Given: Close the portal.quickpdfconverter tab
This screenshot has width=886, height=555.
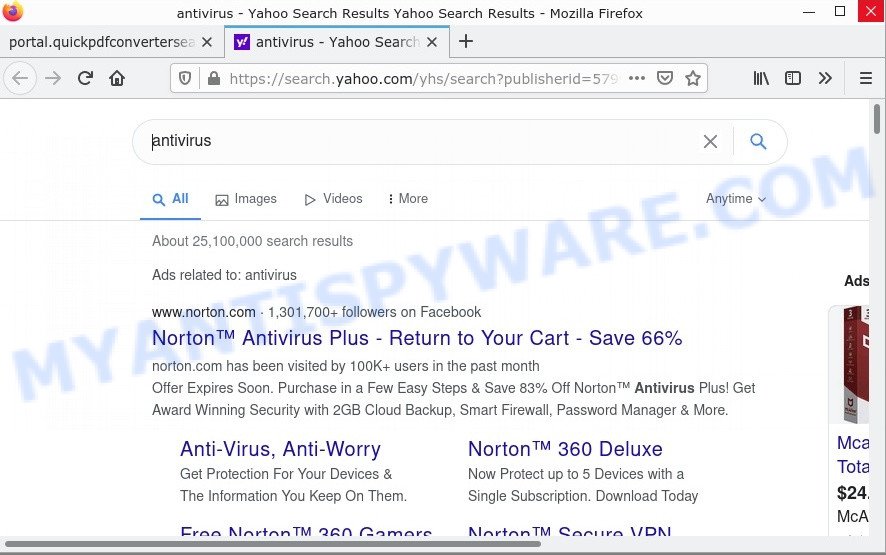Looking at the screenshot, I should 207,42.
